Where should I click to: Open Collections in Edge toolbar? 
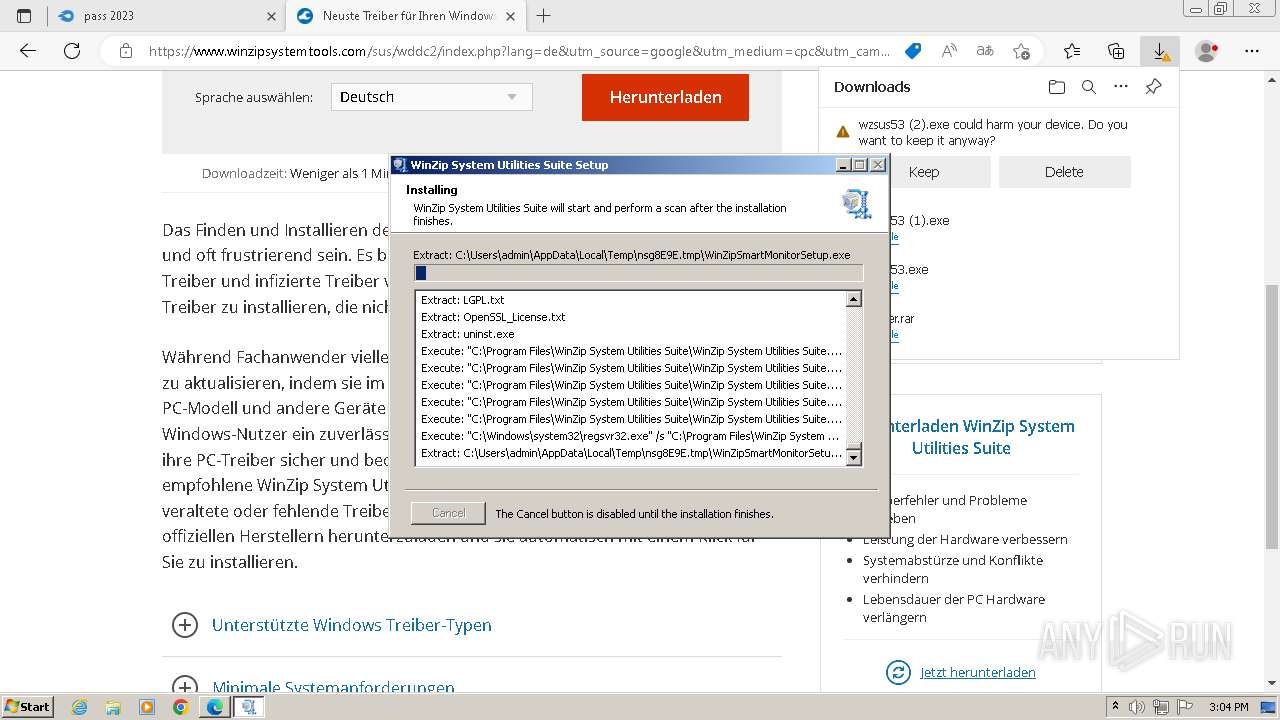[x=1116, y=51]
